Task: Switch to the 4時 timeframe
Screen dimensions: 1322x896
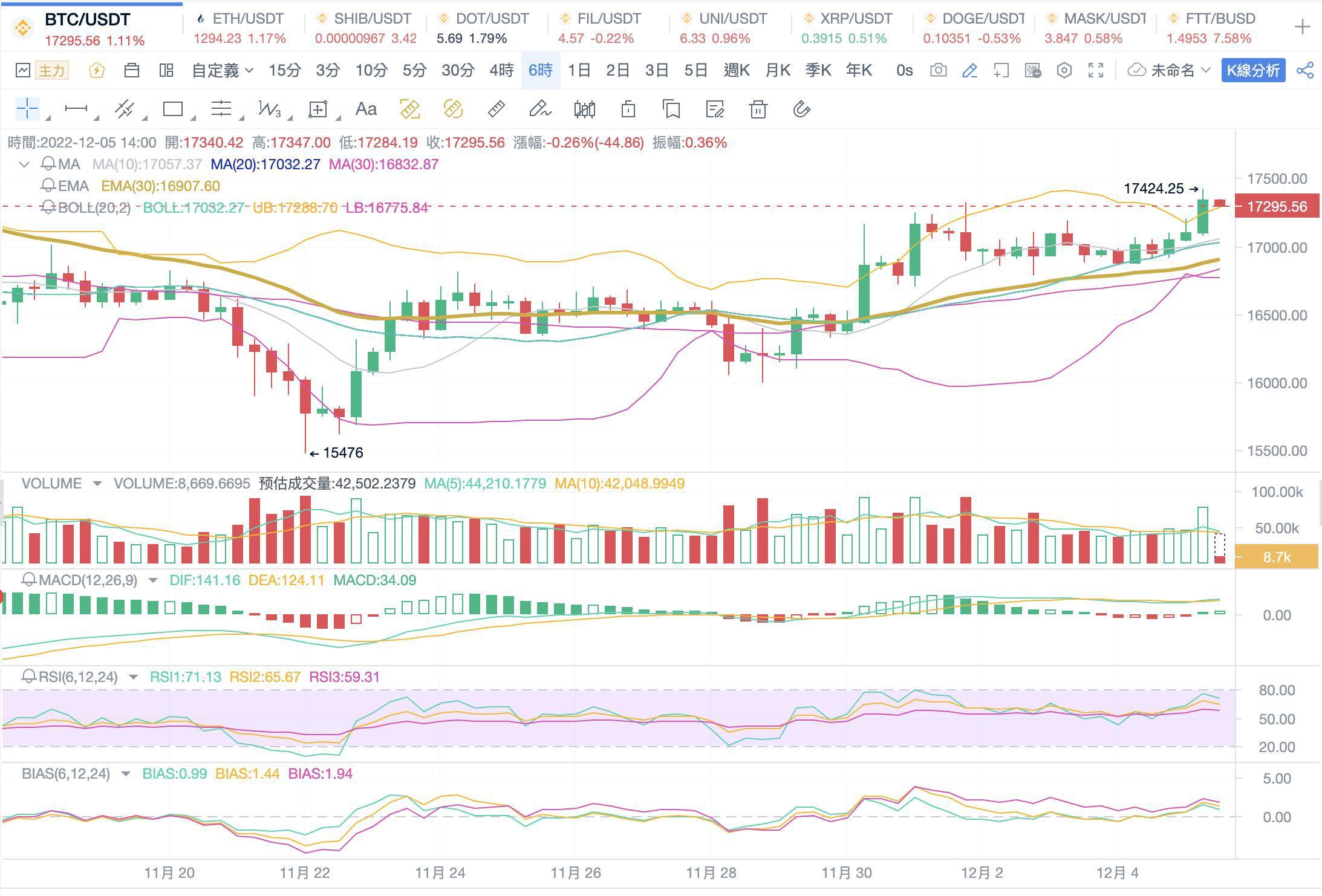Action: pos(501,70)
